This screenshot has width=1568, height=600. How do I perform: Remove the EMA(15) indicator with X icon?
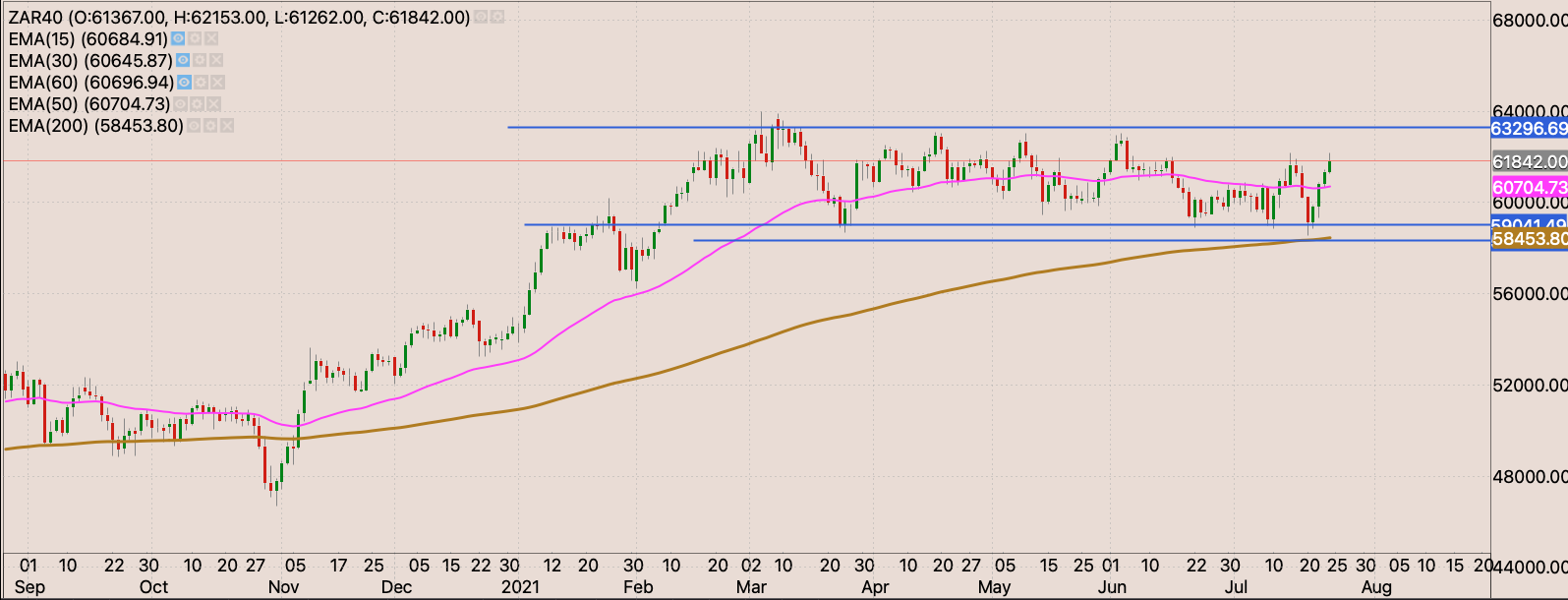[211, 39]
